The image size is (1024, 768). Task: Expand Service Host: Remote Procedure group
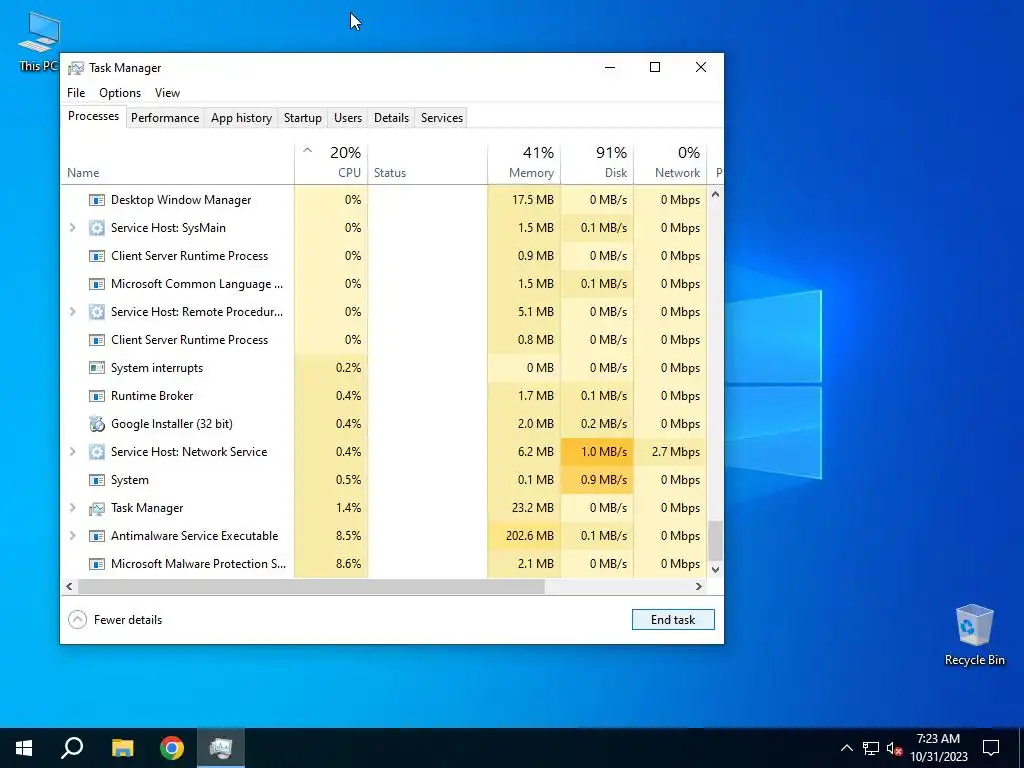(72, 312)
